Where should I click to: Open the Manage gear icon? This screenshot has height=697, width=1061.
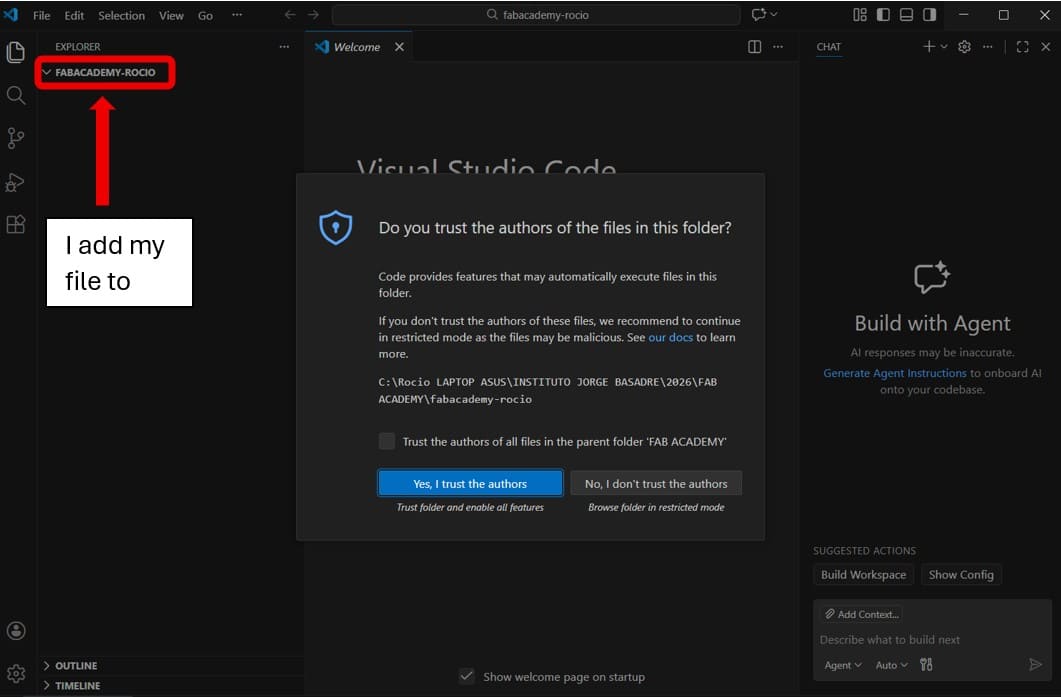point(16,673)
